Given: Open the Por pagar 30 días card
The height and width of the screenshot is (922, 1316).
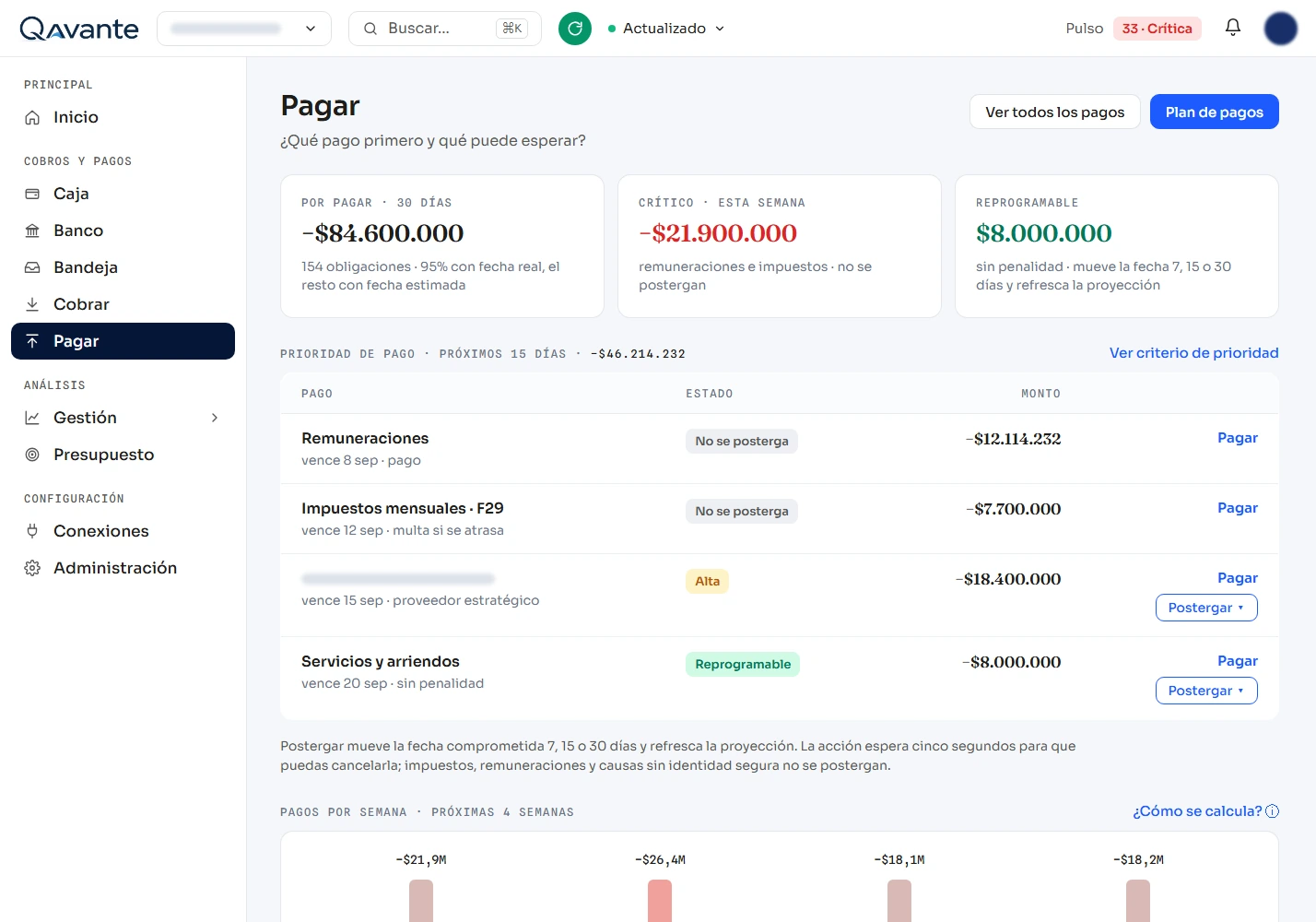Looking at the screenshot, I should [x=442, y=246].
